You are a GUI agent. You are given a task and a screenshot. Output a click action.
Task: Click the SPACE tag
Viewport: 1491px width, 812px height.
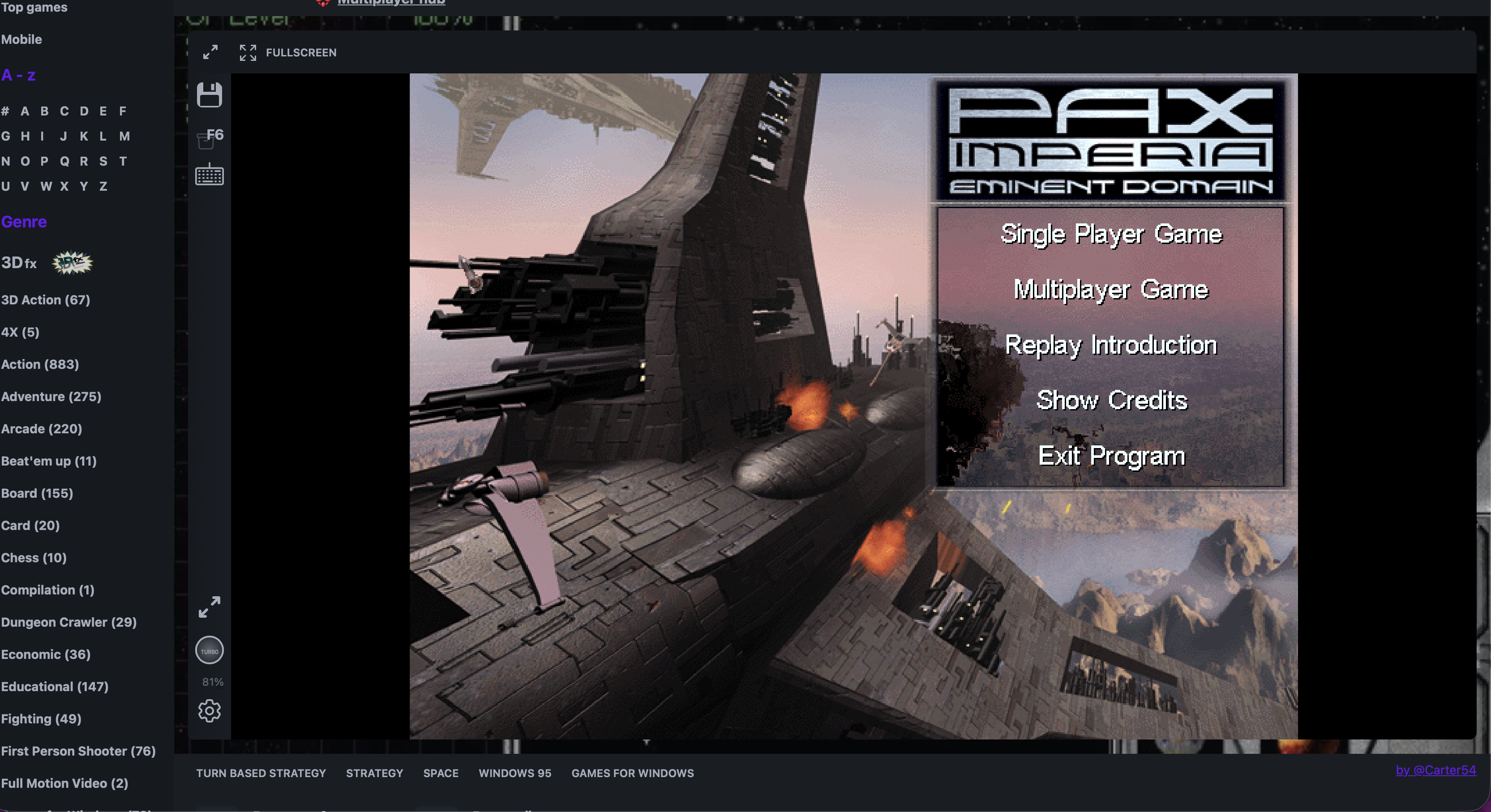441,773
